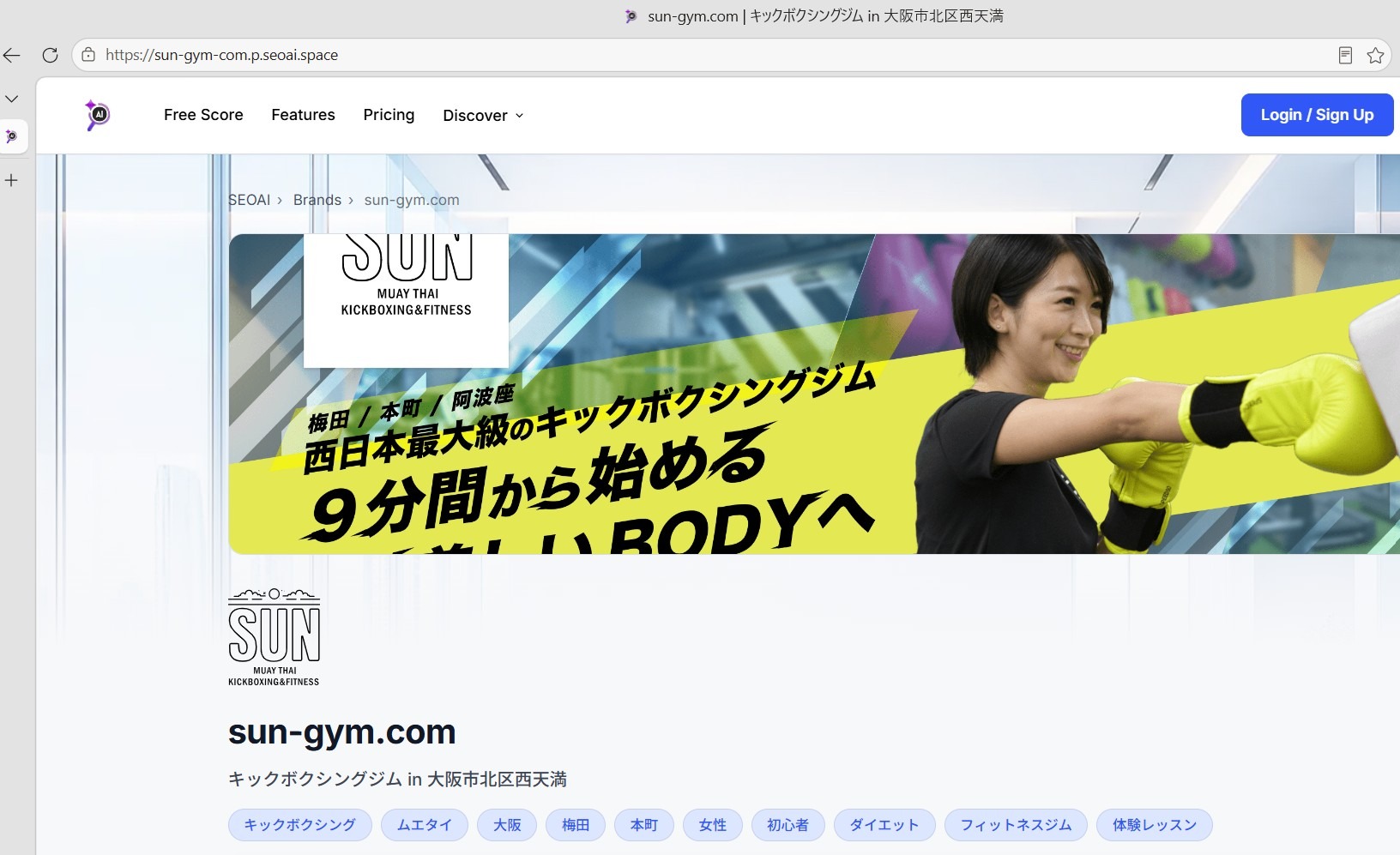Select the 梅田 tag

(x=576, y=825)
